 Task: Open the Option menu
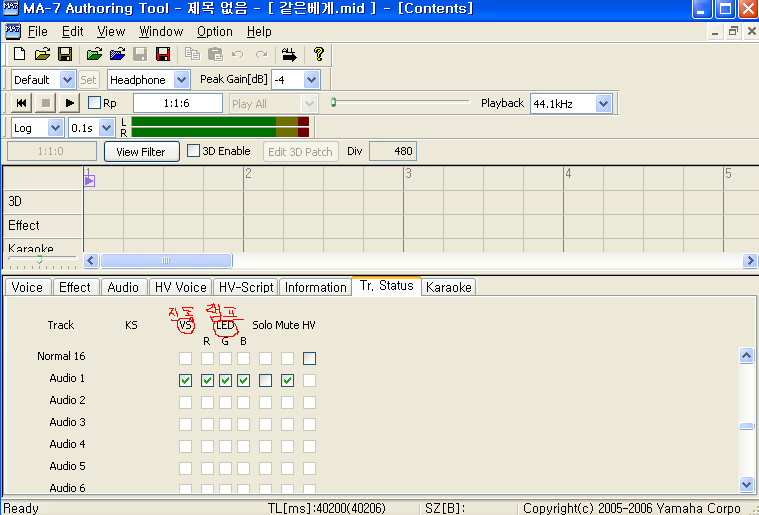pyautogui.click(x=214, y=31)
